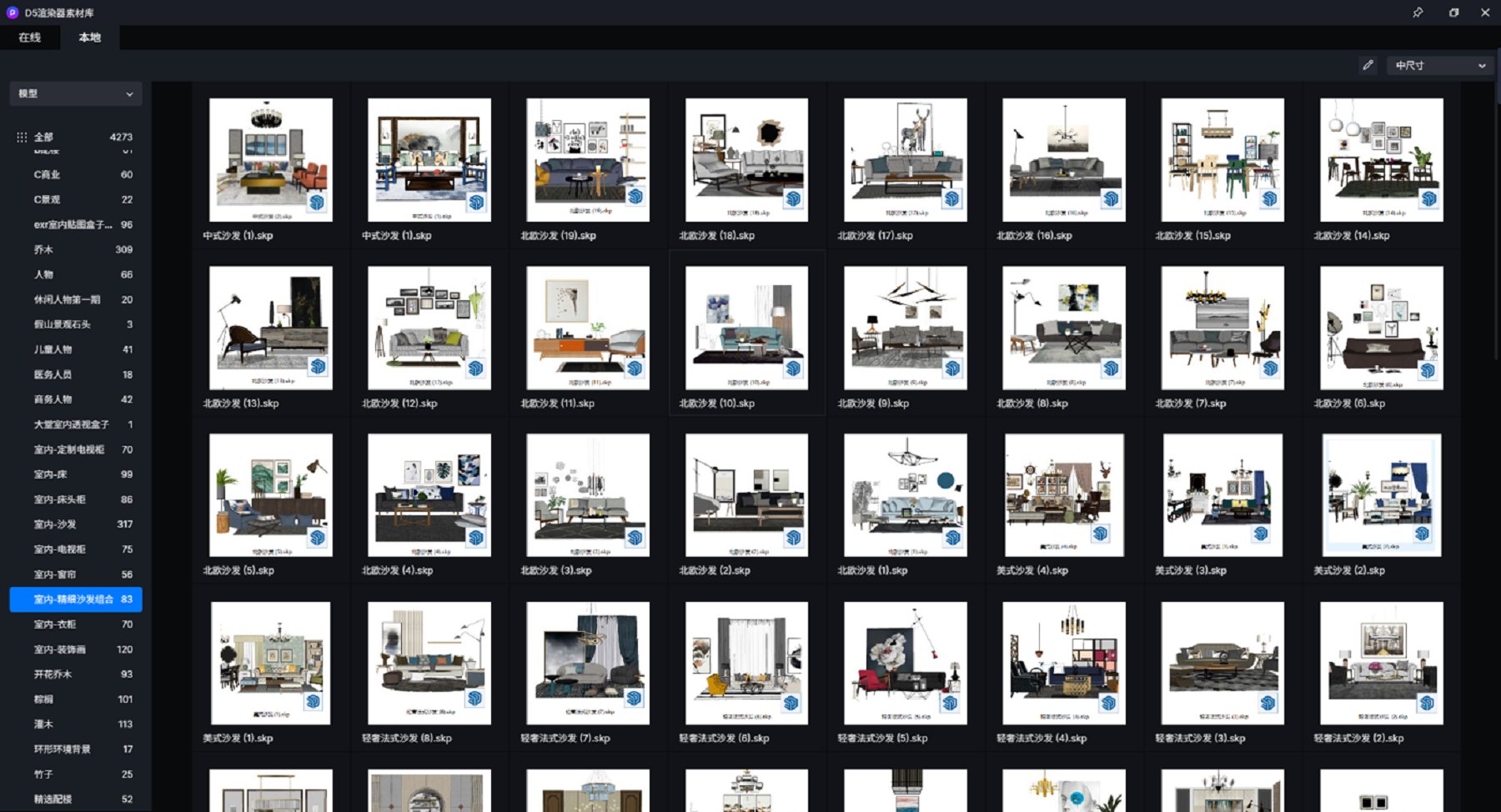The image size is (1501, 812).
Task: Select the 乔木 category
Action: (x=76, y=249)
